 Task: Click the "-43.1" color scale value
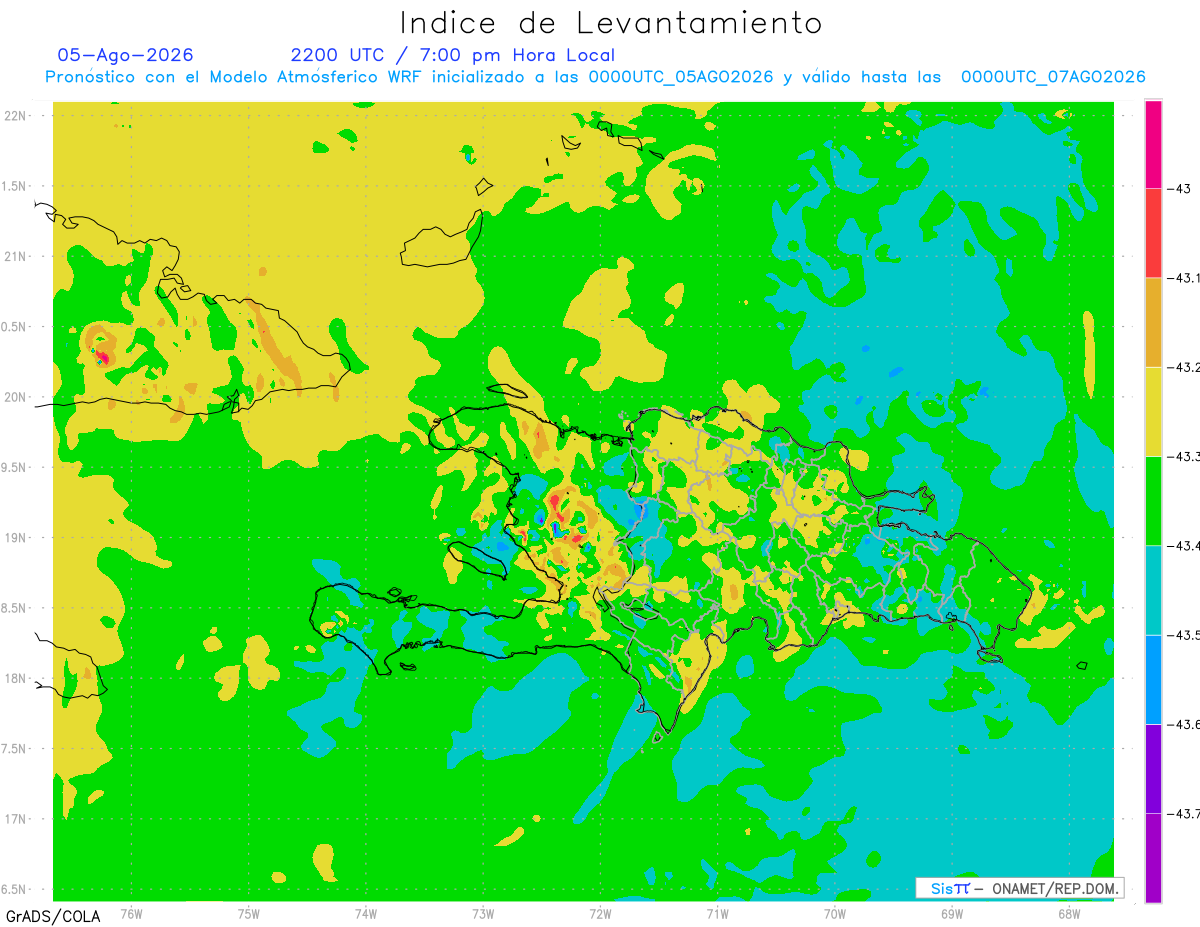pyautogui.click(x=1183, y=278)
